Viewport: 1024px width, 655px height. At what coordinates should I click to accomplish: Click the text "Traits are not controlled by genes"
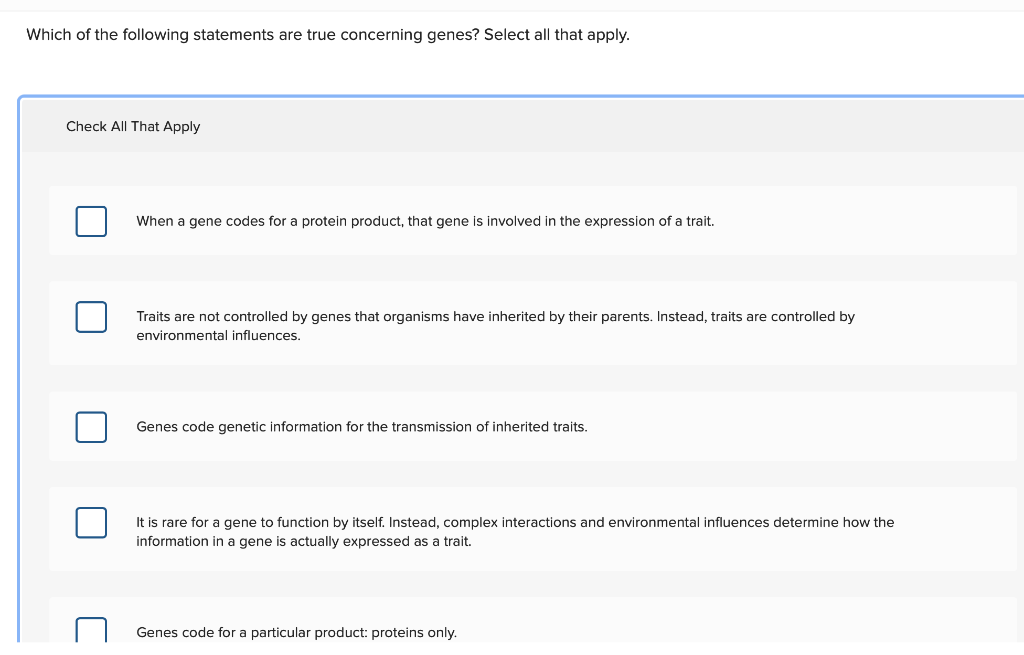tap(250, 317)
